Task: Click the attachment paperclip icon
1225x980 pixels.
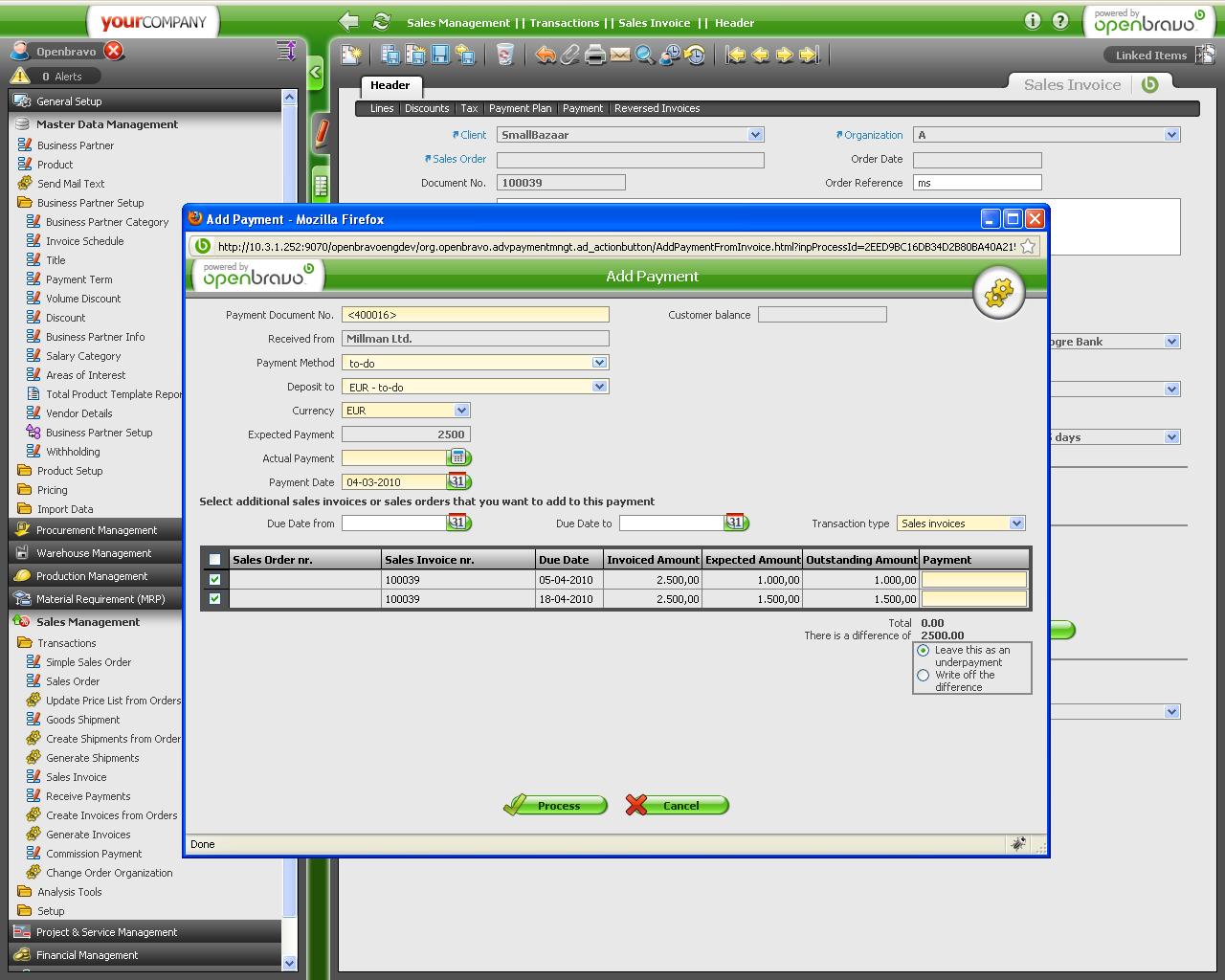Action: click(570, 56)
